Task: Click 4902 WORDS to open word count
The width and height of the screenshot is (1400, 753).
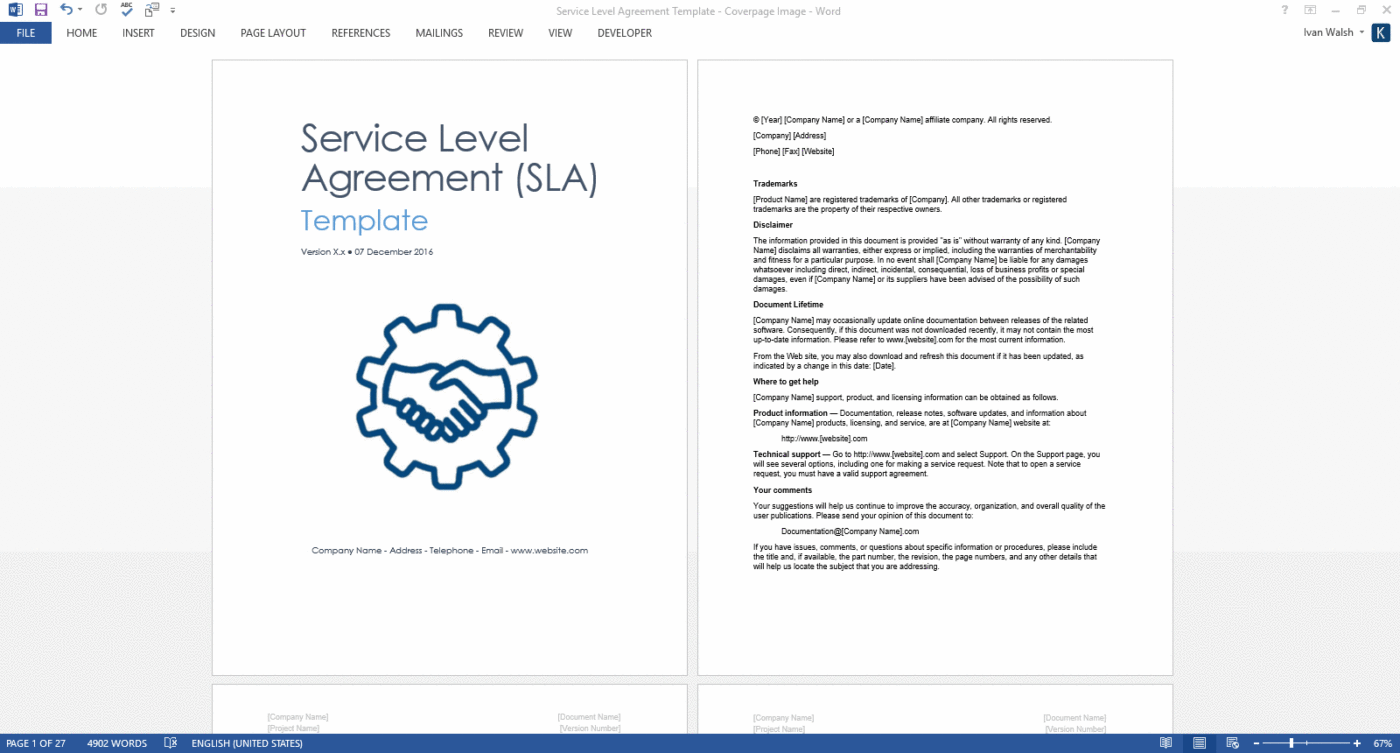Action: pyautogui.click(x=117, y=743)
